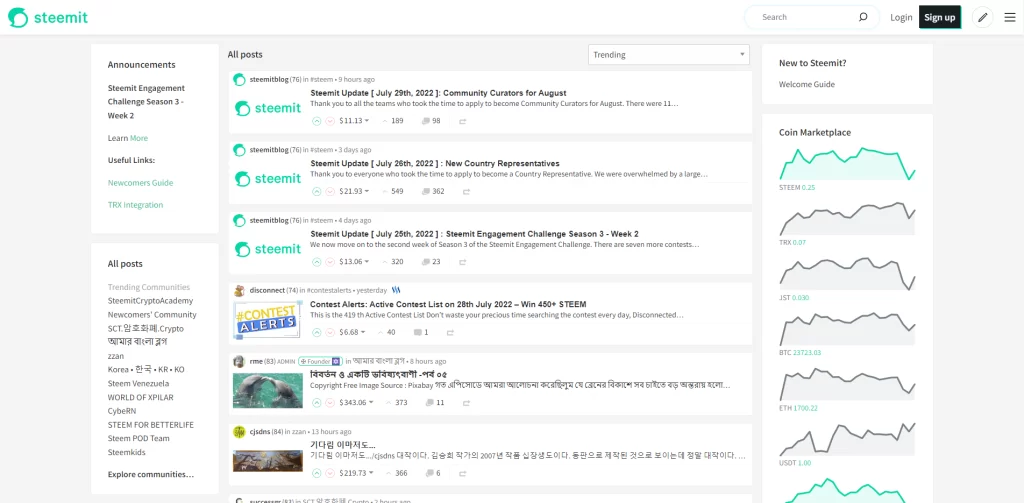The width and height of the screenshot is (1024, 503).
Task: Open comments on Engagement Challenge Week 2 post
Action: click(x=431, y=262)
